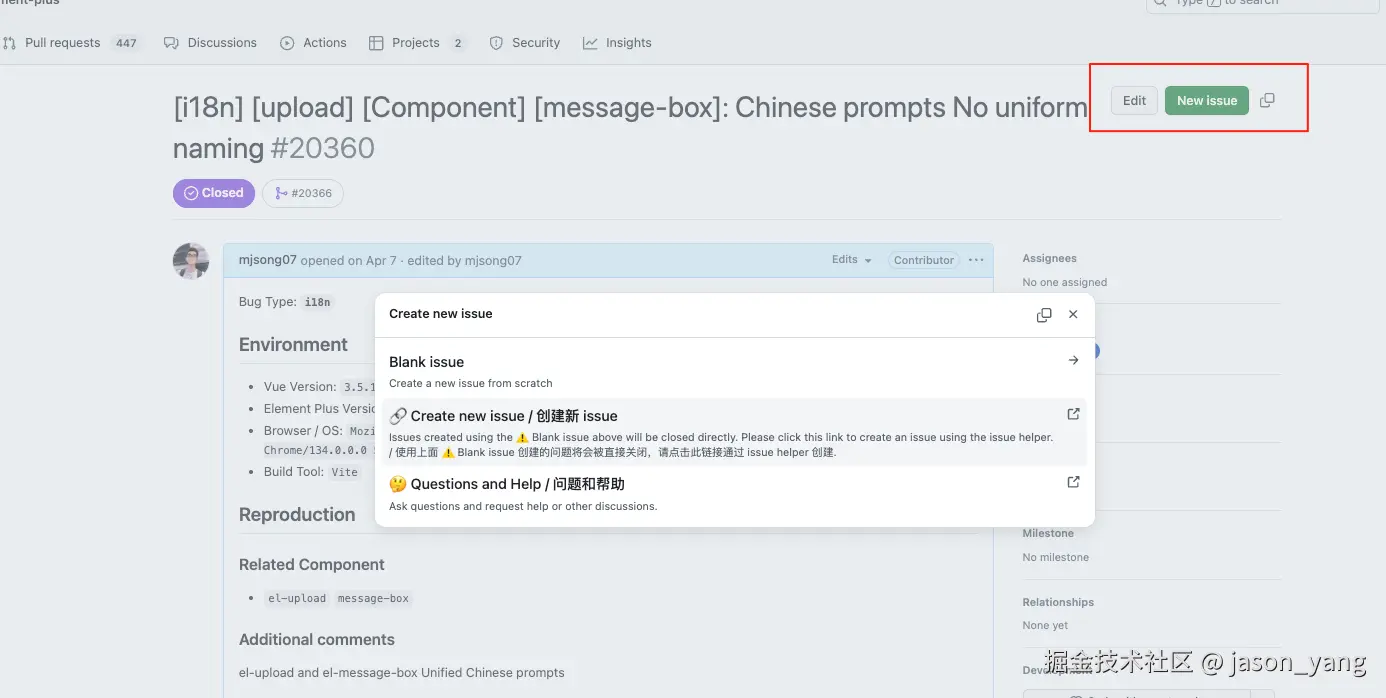Expand the Edits dropdown
The image size is (1386, 698).
[852, 260]
